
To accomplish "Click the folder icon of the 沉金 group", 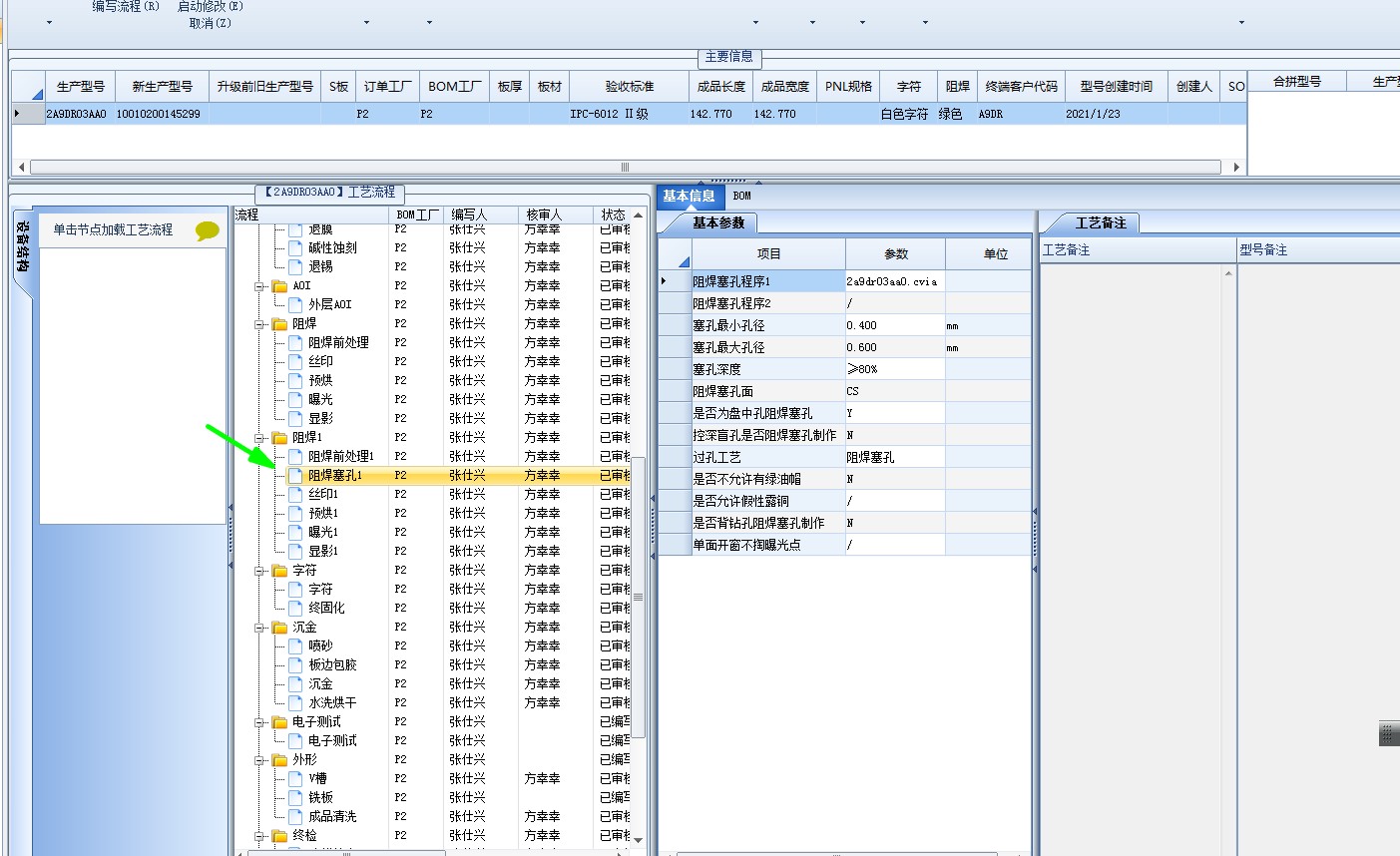I will click(279, 628).
